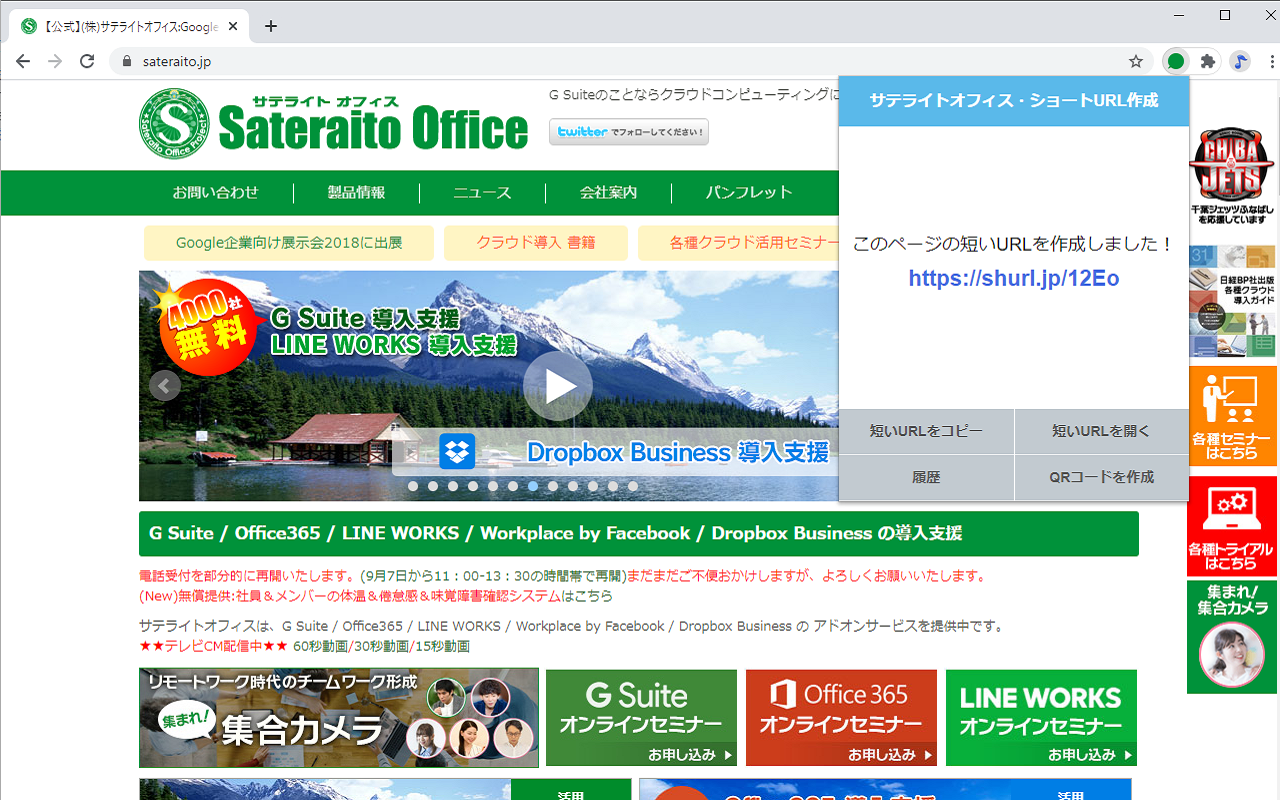Click the Twitter follow button
1280x800 pixels.
pyautogui.click(x=628, y=131)
